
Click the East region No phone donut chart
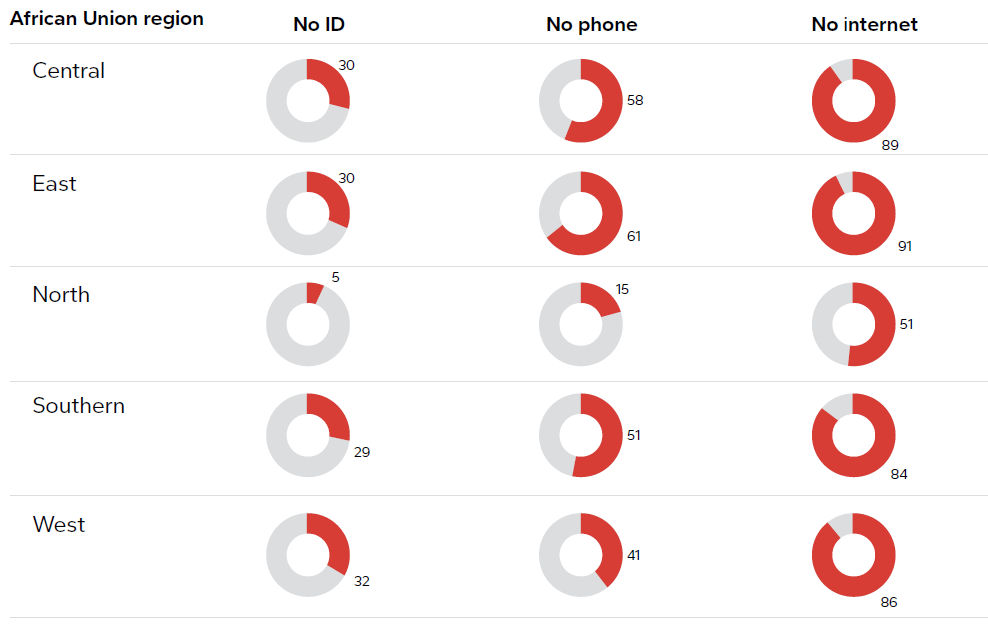pyautogui.click(x=581, y=213)
